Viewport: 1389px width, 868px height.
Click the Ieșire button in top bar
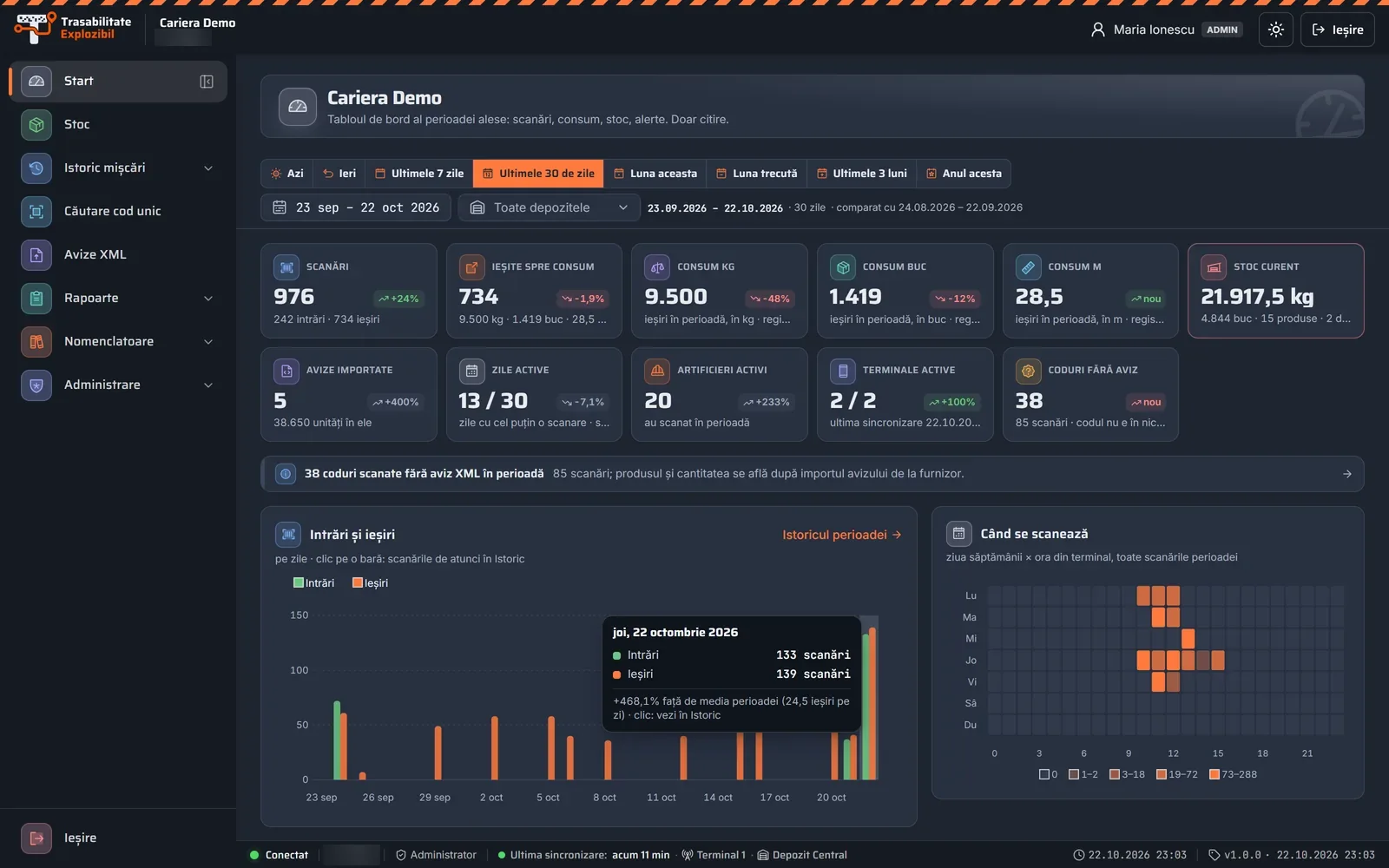(x=1338, y=30)
